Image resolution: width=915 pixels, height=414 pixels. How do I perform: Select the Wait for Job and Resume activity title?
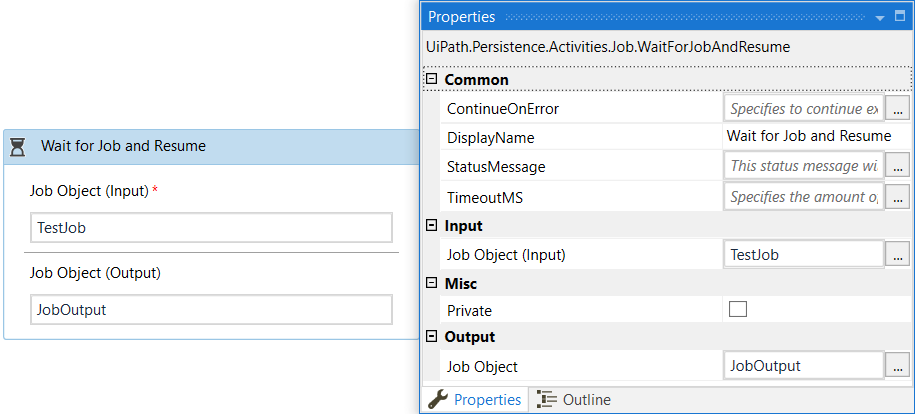(123, 146)
